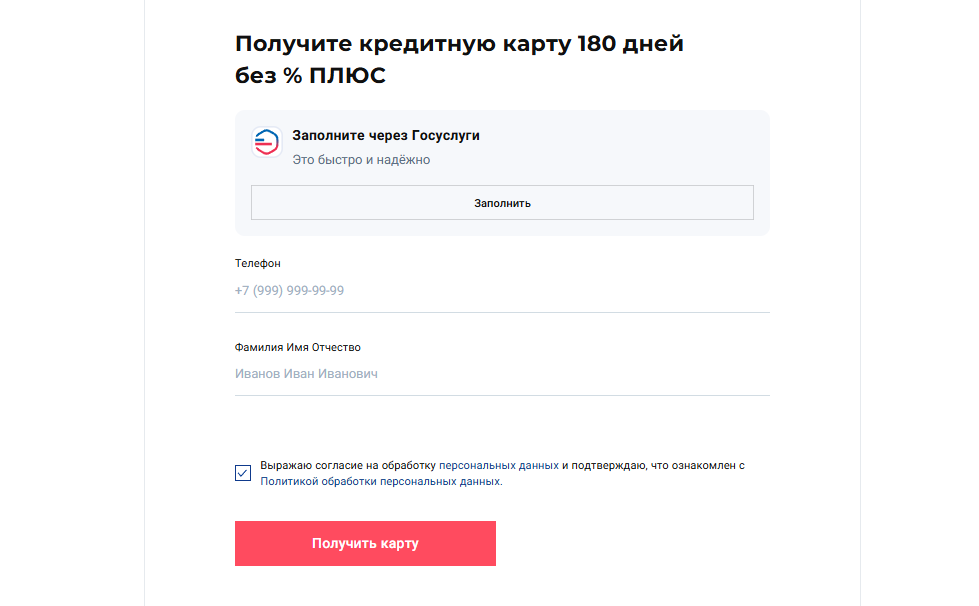
Task: Submit form with Получить карту button
Action: tap(365, 543)
